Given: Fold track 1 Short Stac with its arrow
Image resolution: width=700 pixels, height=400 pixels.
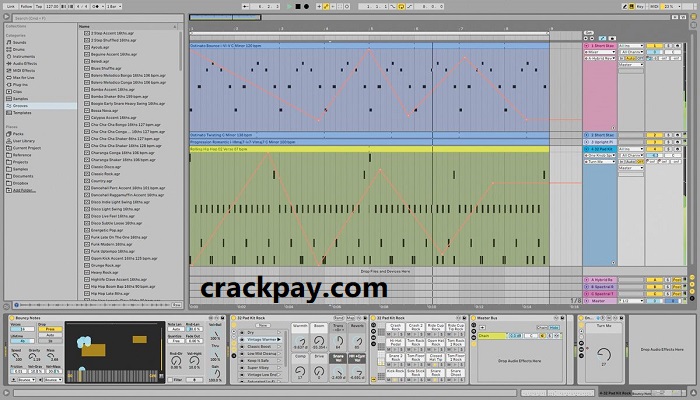Looking at the screenshot, I should pyautogui.click(x=587, y=46).
